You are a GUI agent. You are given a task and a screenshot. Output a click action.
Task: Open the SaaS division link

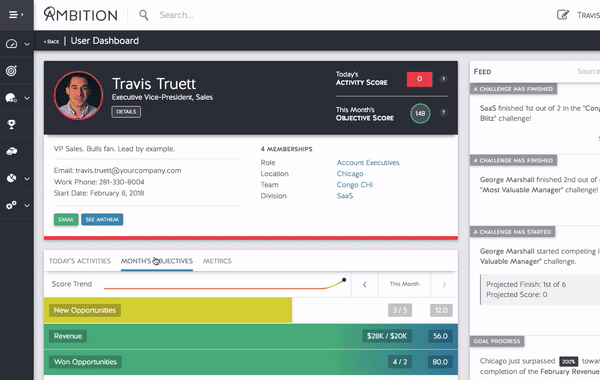point(344,196)
